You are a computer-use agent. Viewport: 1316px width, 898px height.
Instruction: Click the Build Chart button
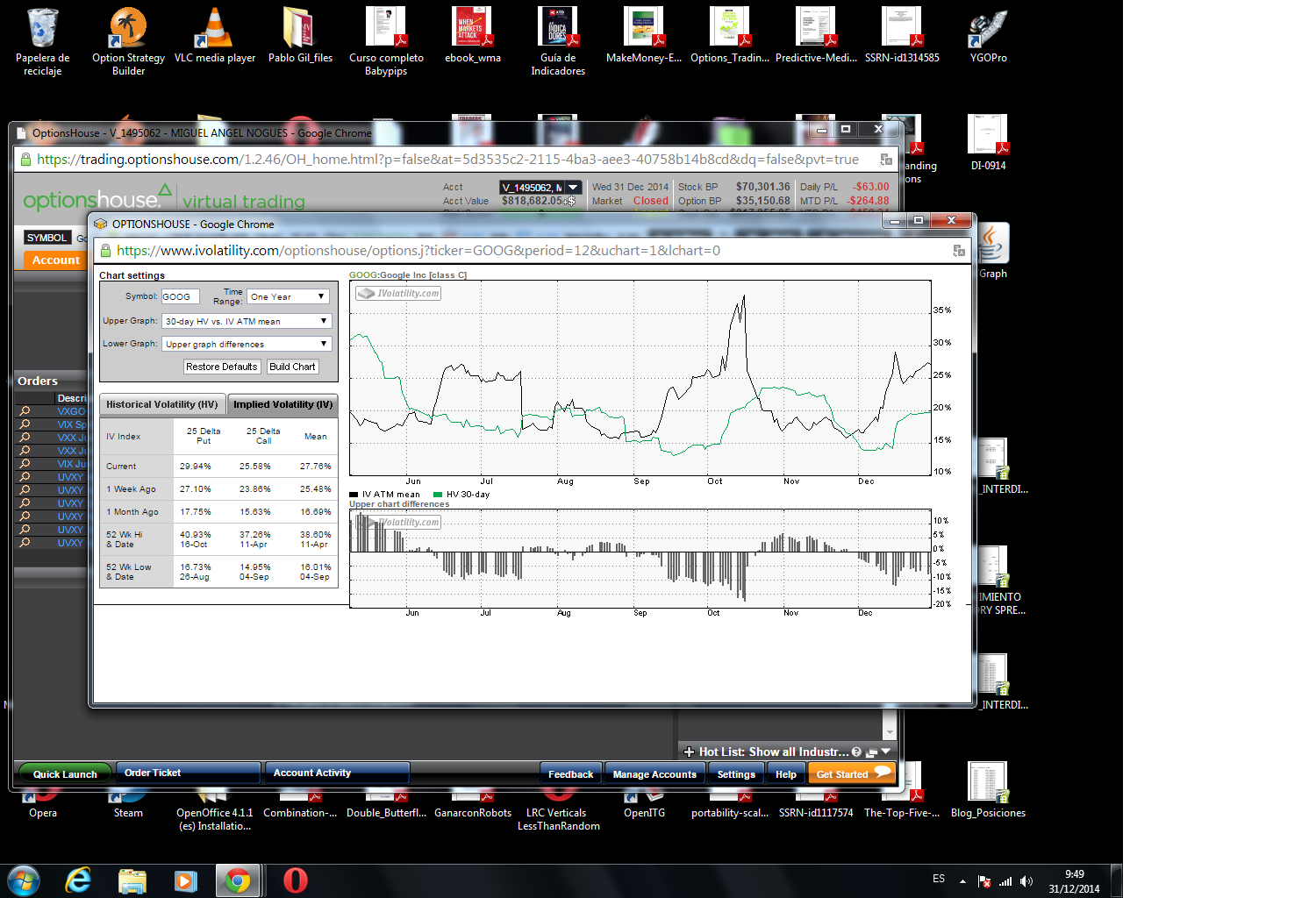pos(292,367)
